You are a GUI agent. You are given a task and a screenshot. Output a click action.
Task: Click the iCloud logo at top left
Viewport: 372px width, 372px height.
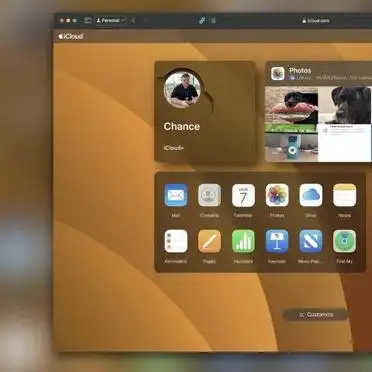click(x=71, y=36)
